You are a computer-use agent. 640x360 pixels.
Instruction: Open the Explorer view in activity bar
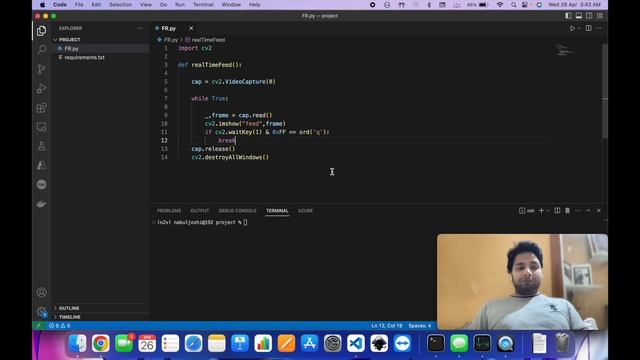click(x=41, y=31)
